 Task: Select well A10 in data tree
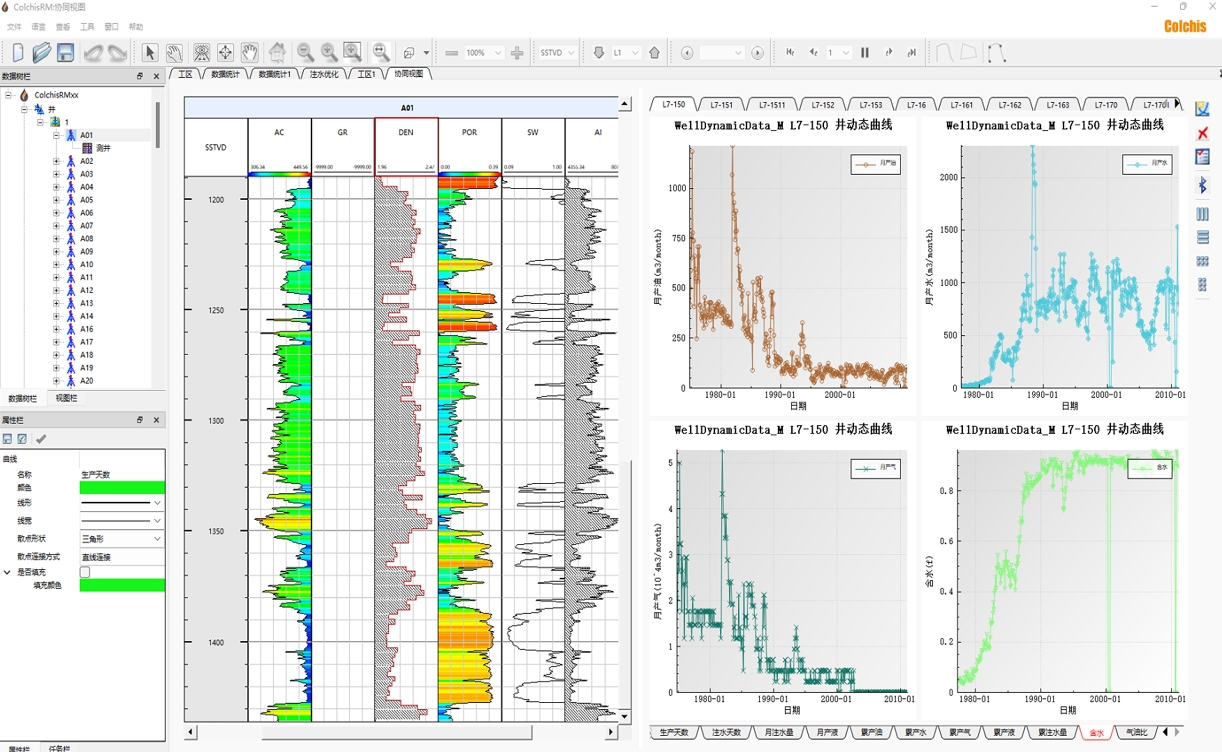coord(86,265)
